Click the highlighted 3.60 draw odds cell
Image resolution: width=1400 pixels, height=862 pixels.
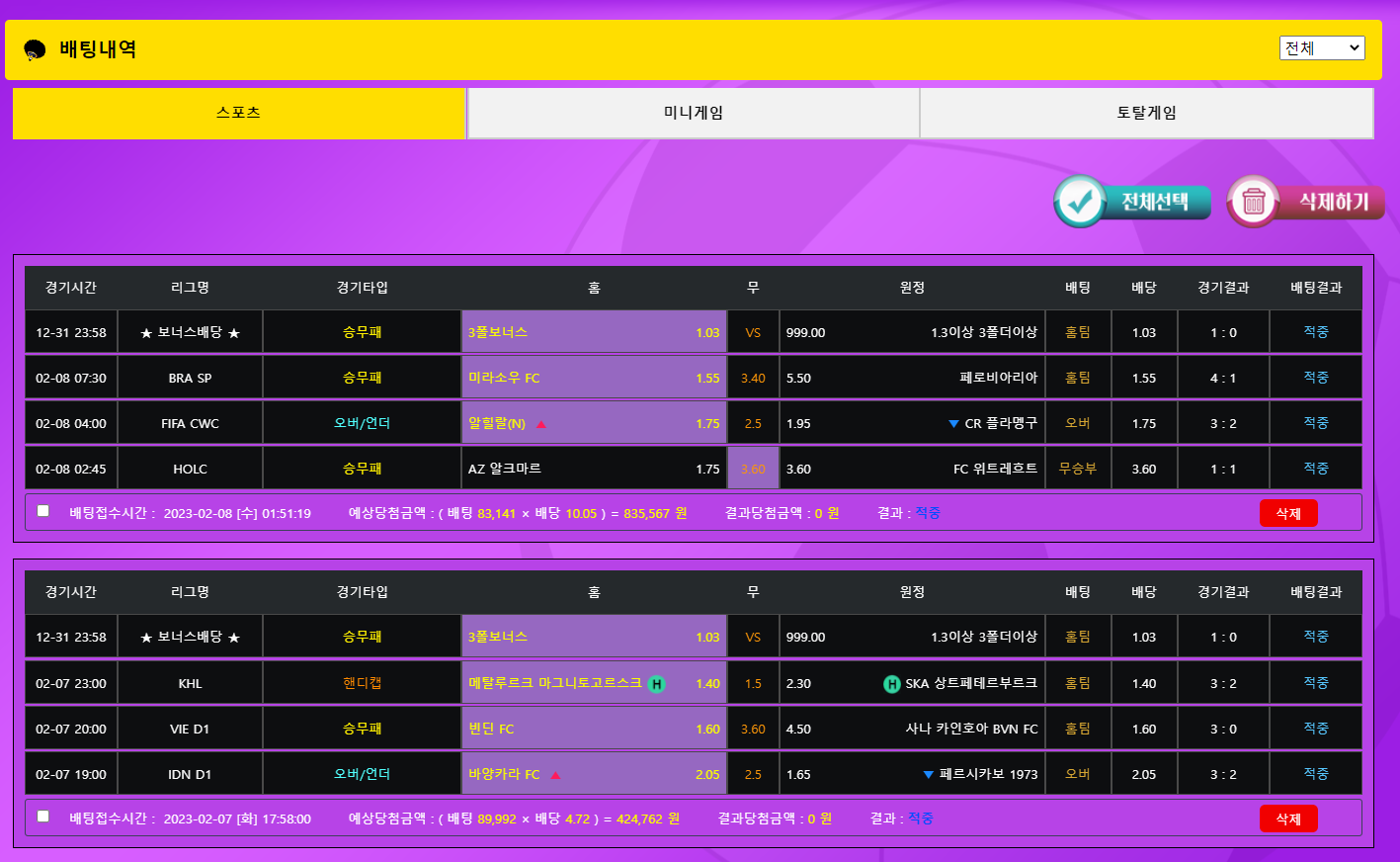(x=753, y=469)
